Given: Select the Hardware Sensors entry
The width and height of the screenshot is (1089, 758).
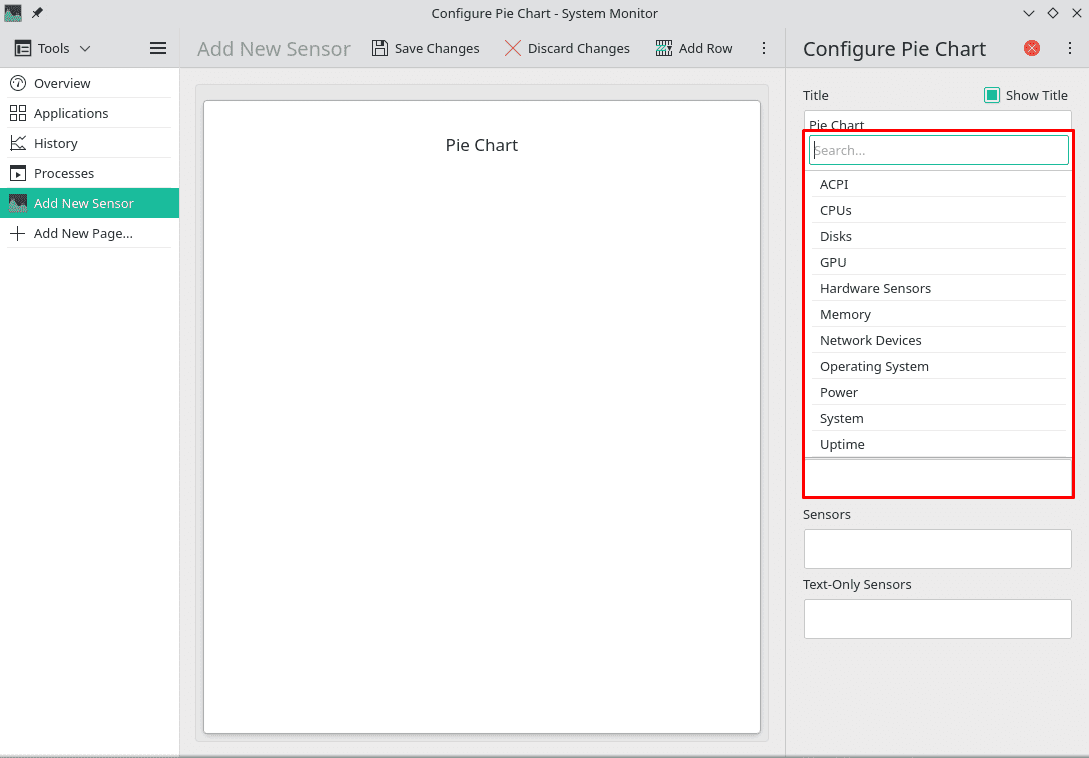Looking at the screenshot, I should coord(875,288).
